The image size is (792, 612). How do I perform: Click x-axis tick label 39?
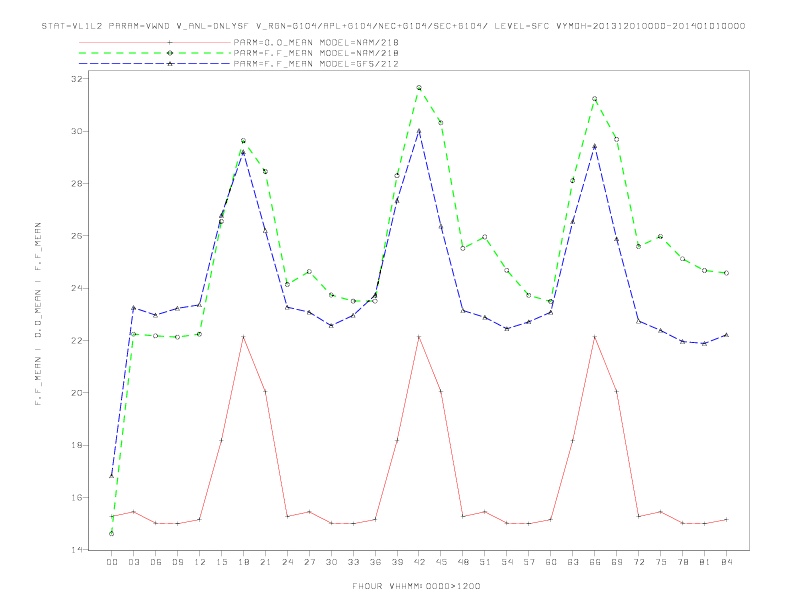[397, 562]
